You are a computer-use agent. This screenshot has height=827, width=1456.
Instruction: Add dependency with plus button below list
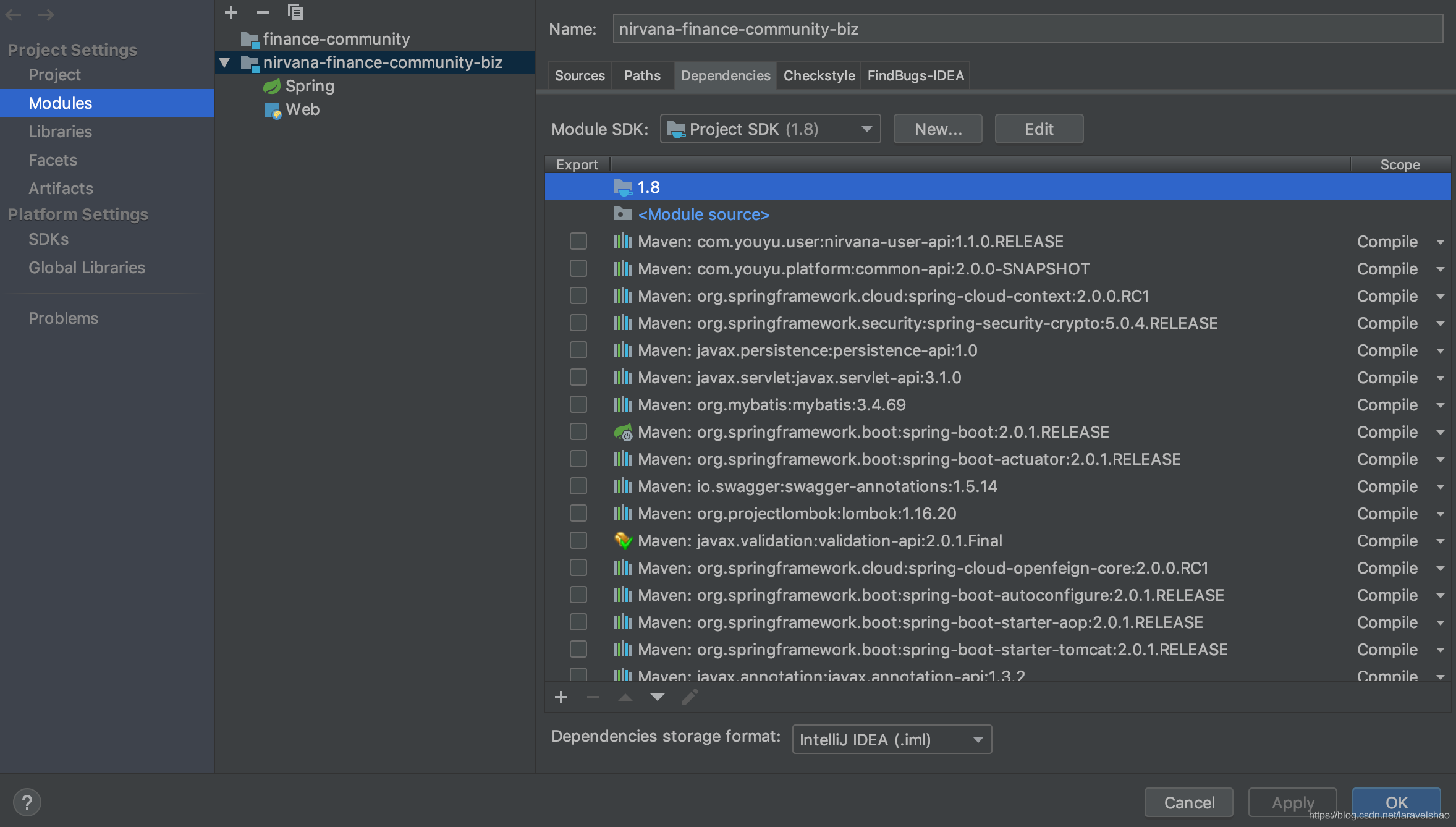click(x=561, y=697)
